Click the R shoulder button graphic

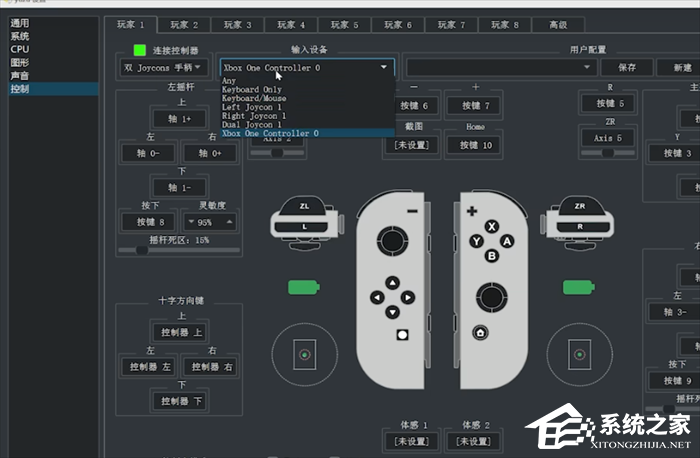(x=580, y=227)
